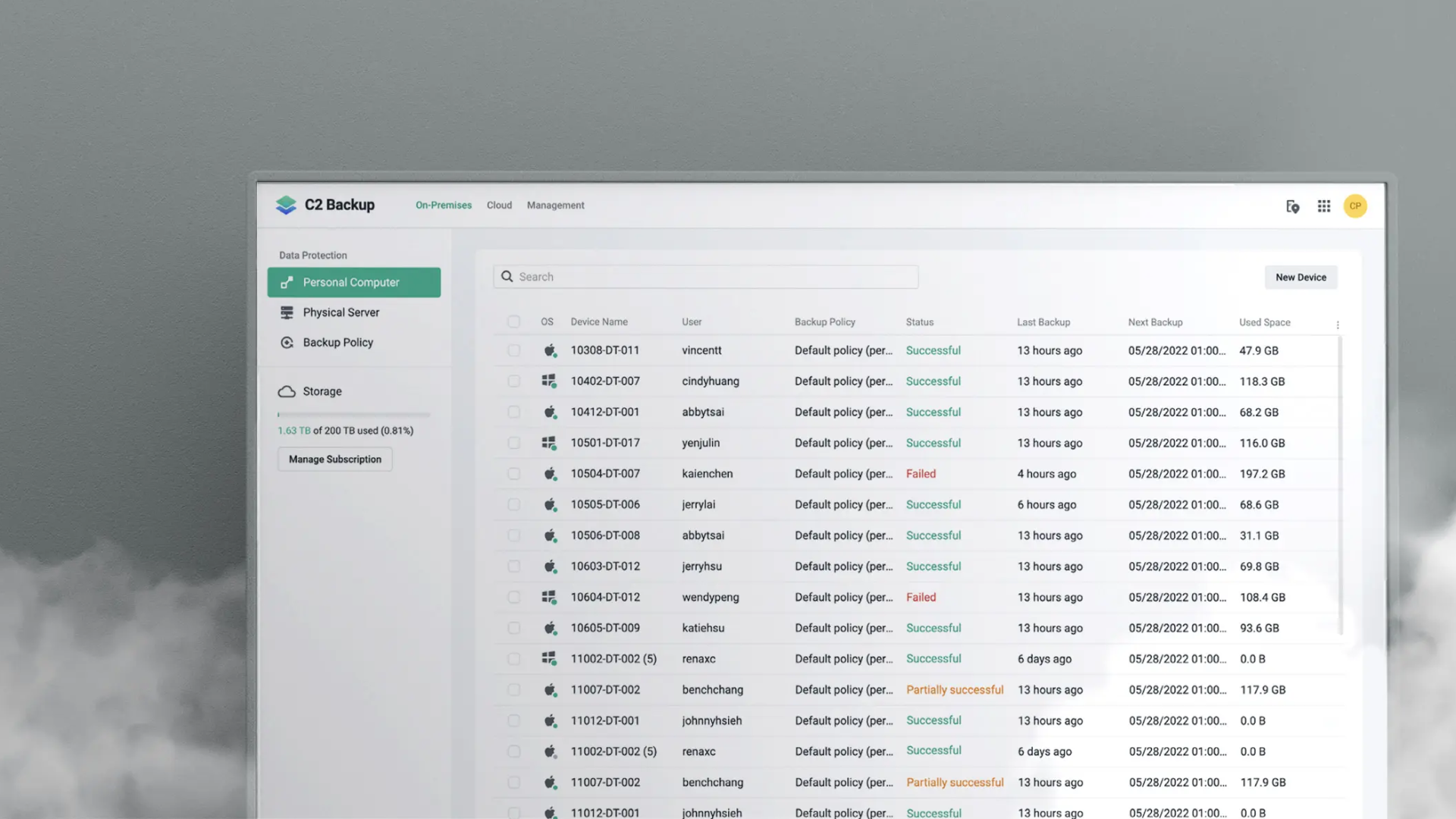Open the Storage section link
Screen dimensions: 1456x819
click(x=322, y=391)
